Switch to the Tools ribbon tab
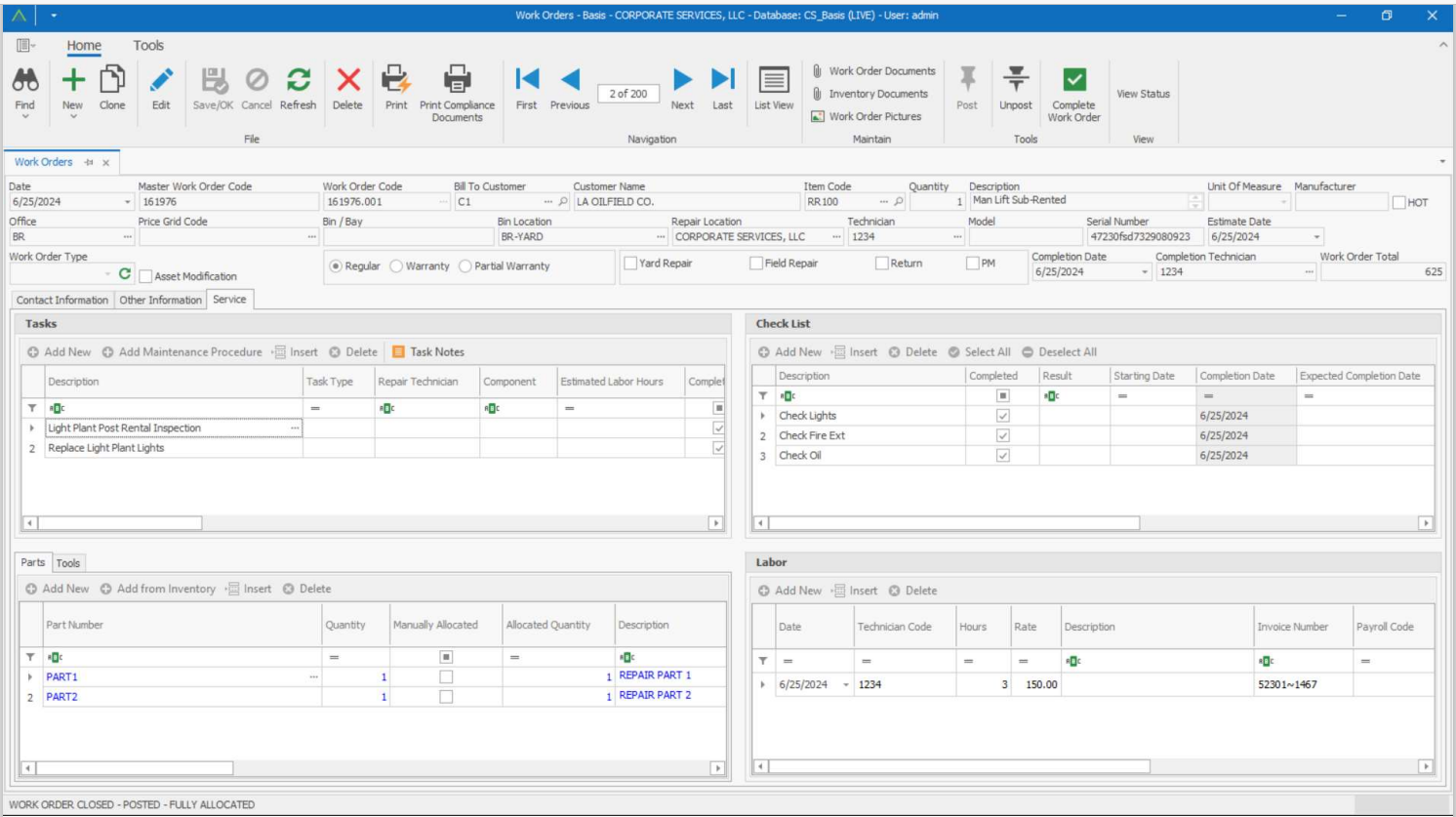The height and width of the screenshot is (817, 1456). (148, 46)
